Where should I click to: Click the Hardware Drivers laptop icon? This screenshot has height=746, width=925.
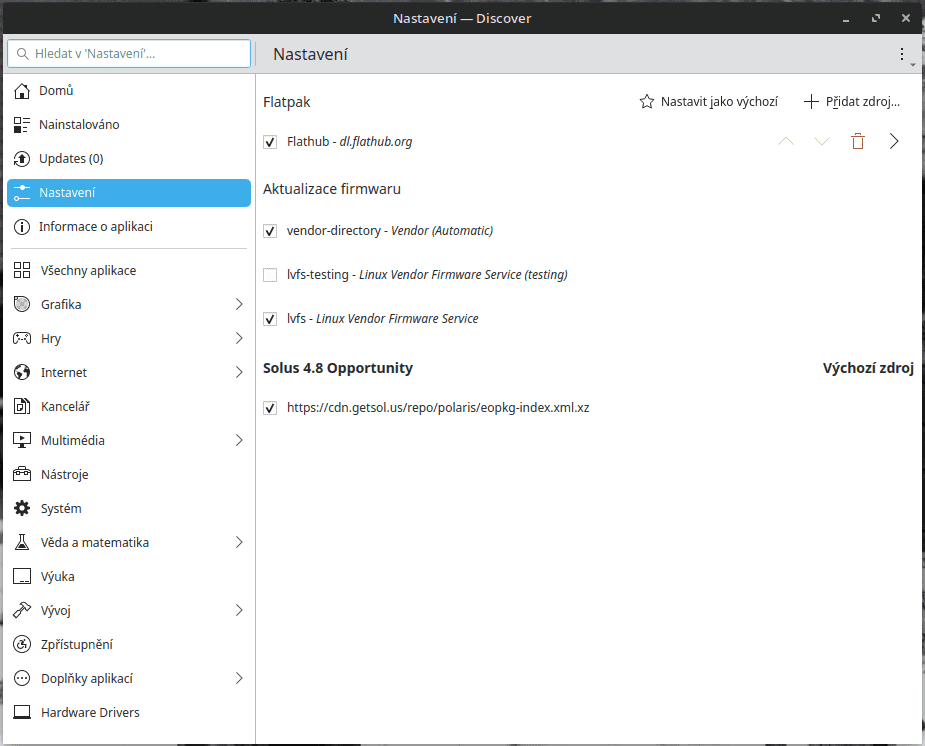[x=22, y=713]
